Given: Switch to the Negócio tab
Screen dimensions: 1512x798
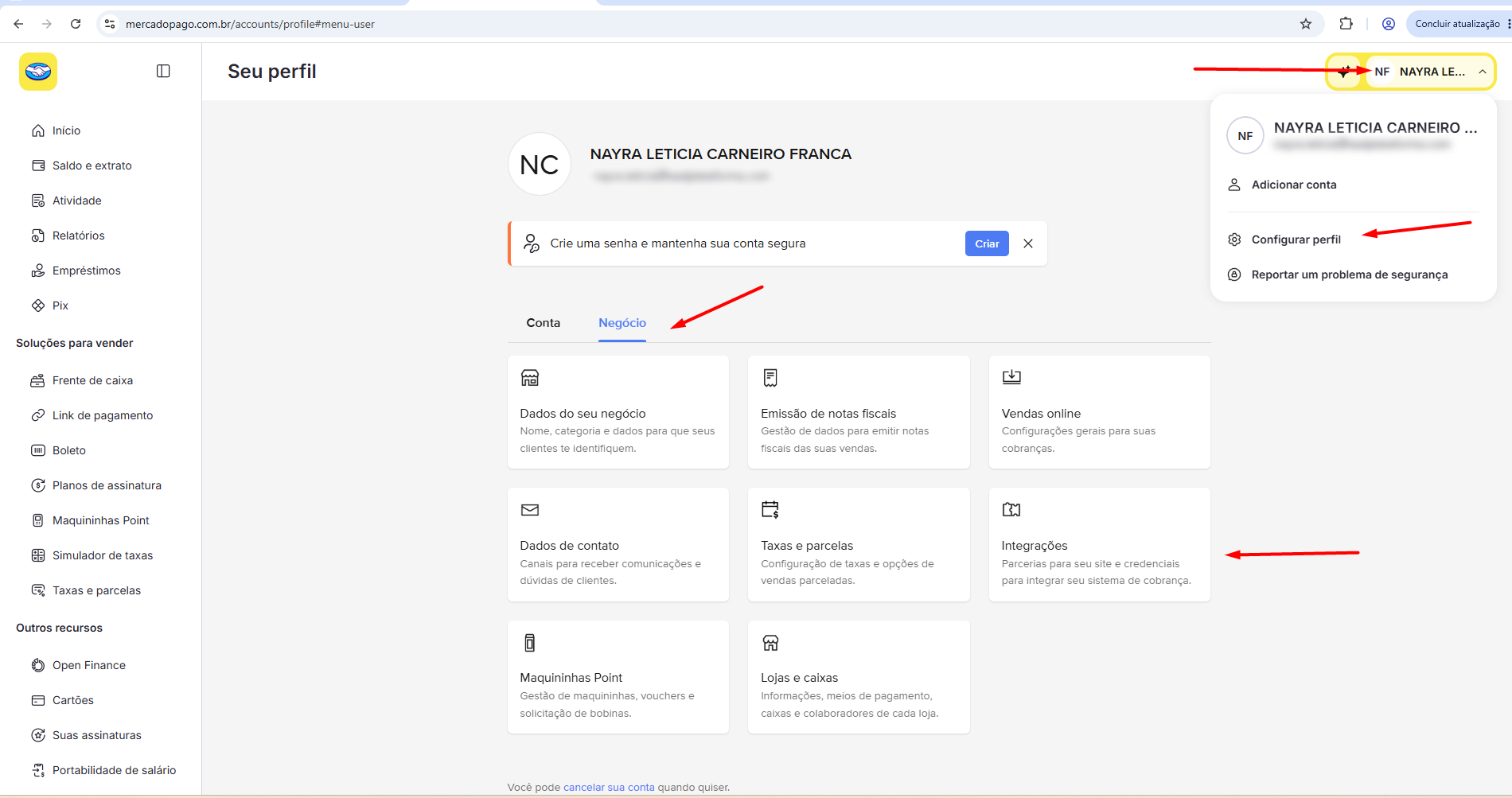Looking at the screenshot, I should coord(622,323).
